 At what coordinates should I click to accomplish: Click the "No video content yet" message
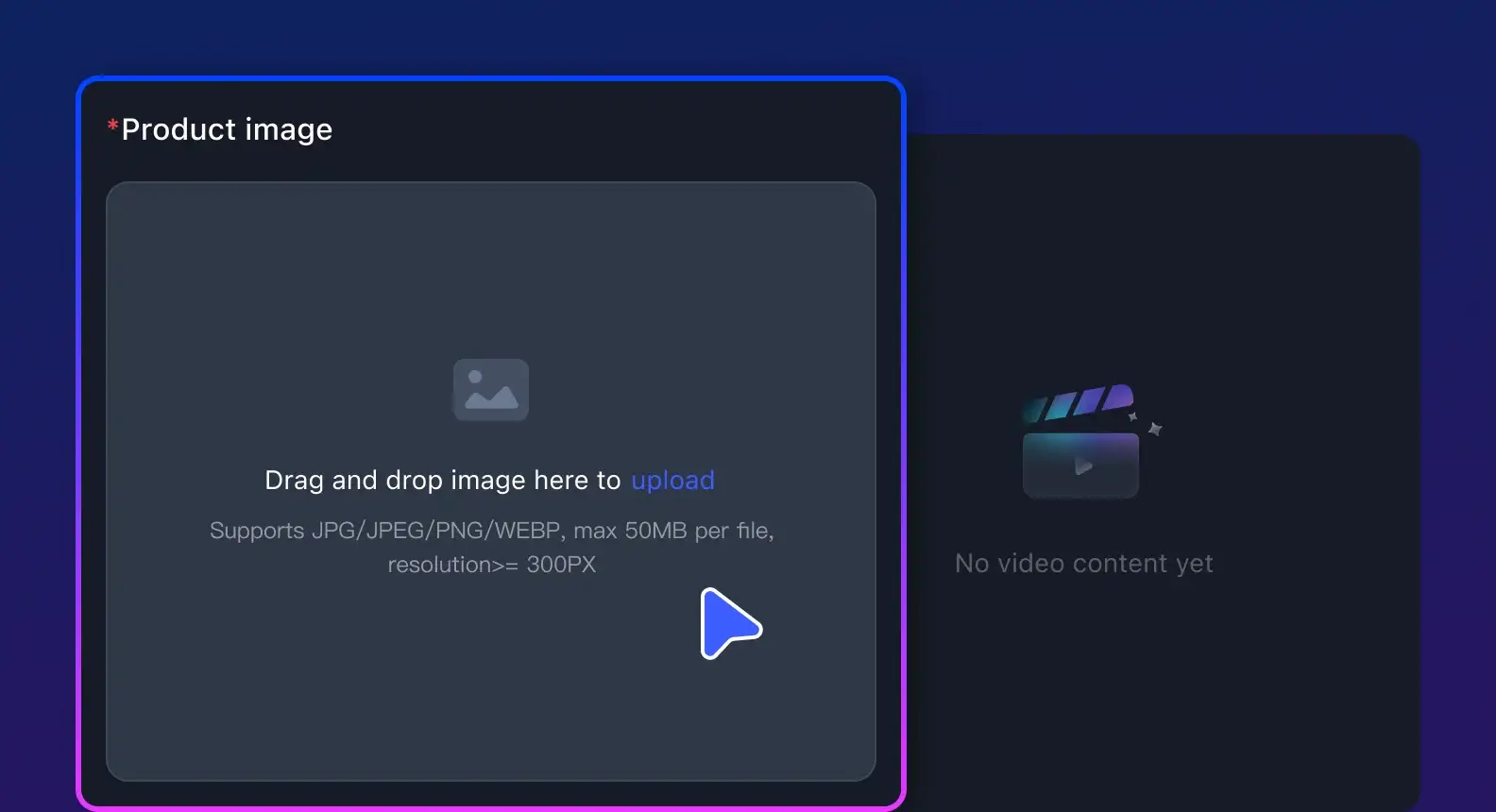pyautogui.click(x=1083, y=564)
